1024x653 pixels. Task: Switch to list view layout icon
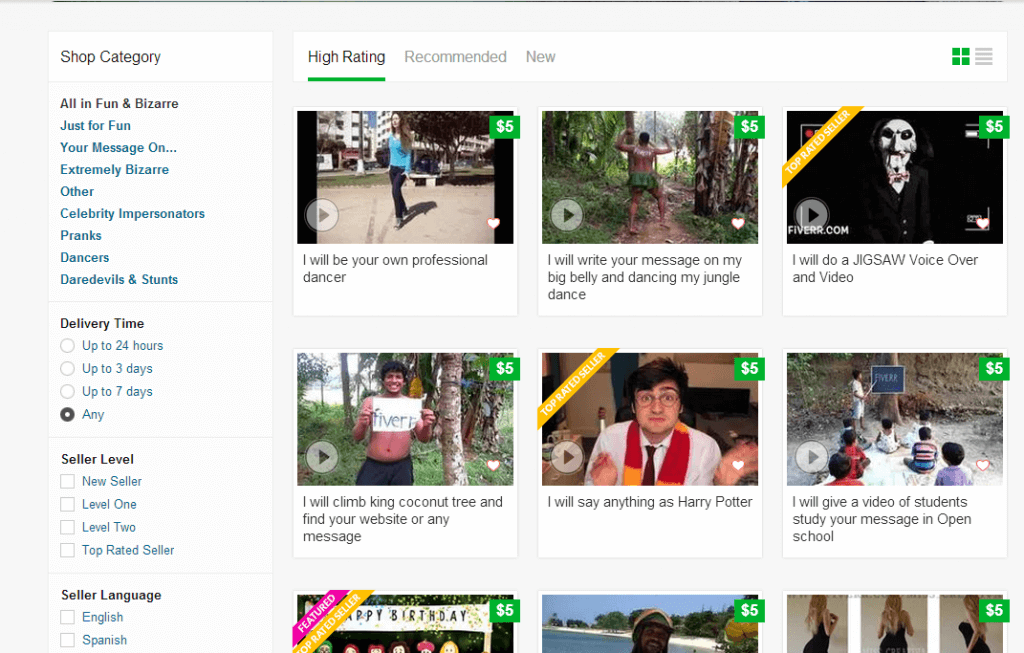984,57
